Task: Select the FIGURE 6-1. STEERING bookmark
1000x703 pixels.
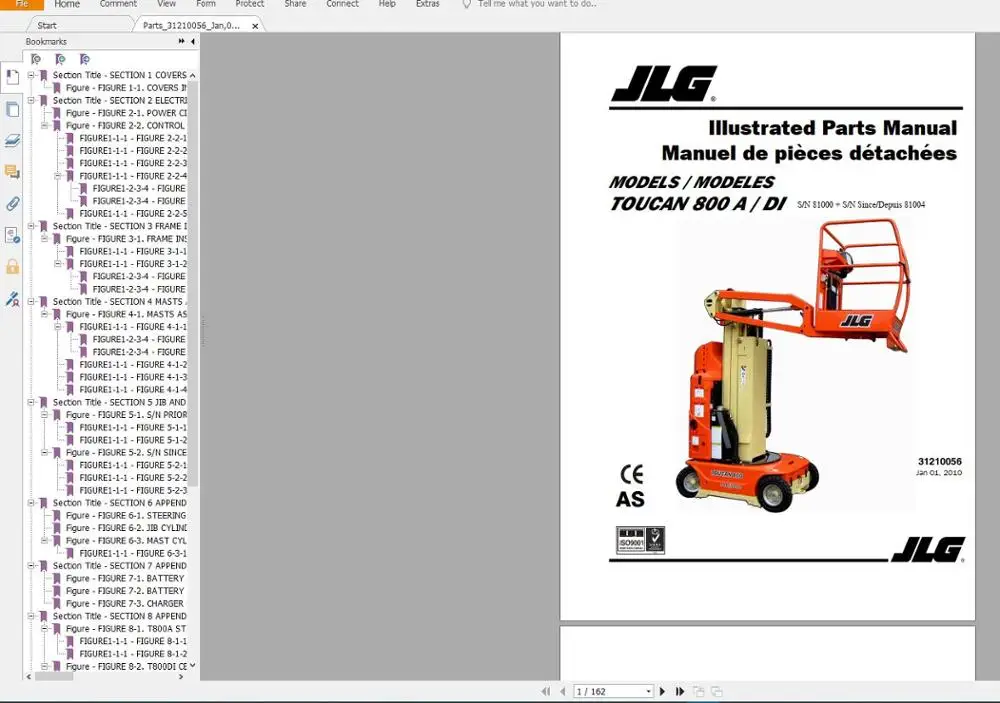Action: (126, 515)
